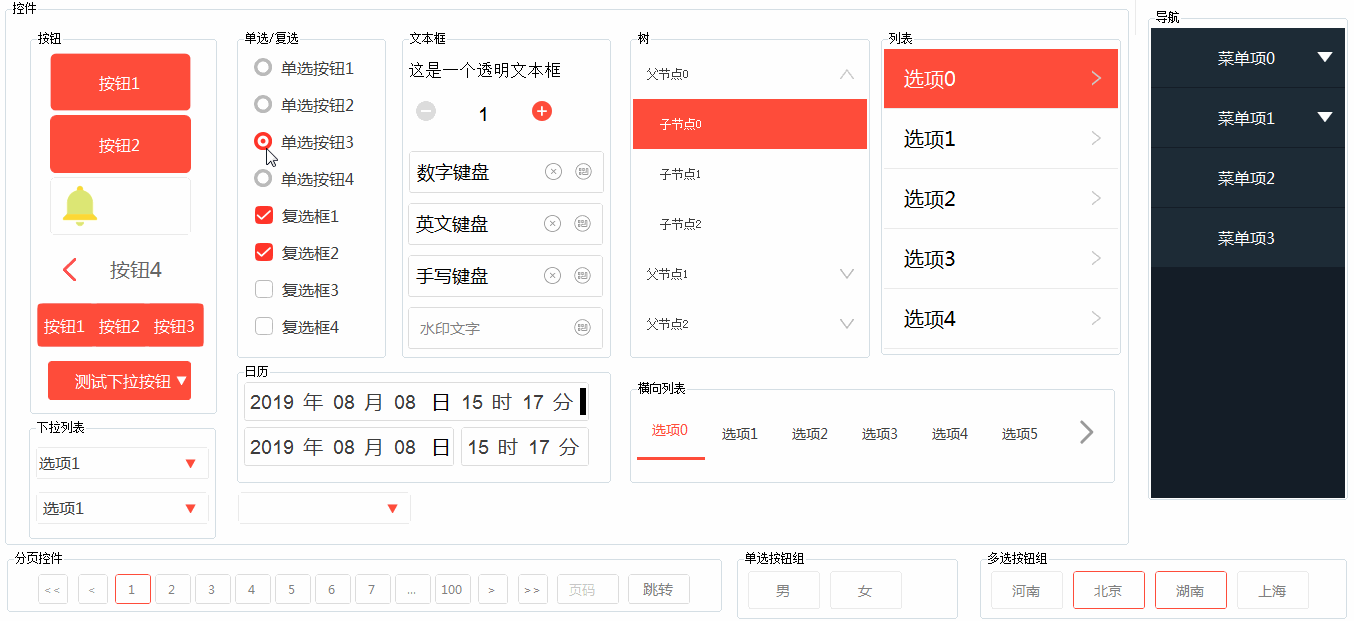Viewport: 1354px width, 621px height.
Task: Click the keyboard icon next to 水印文字
Action: pos(583,327)
